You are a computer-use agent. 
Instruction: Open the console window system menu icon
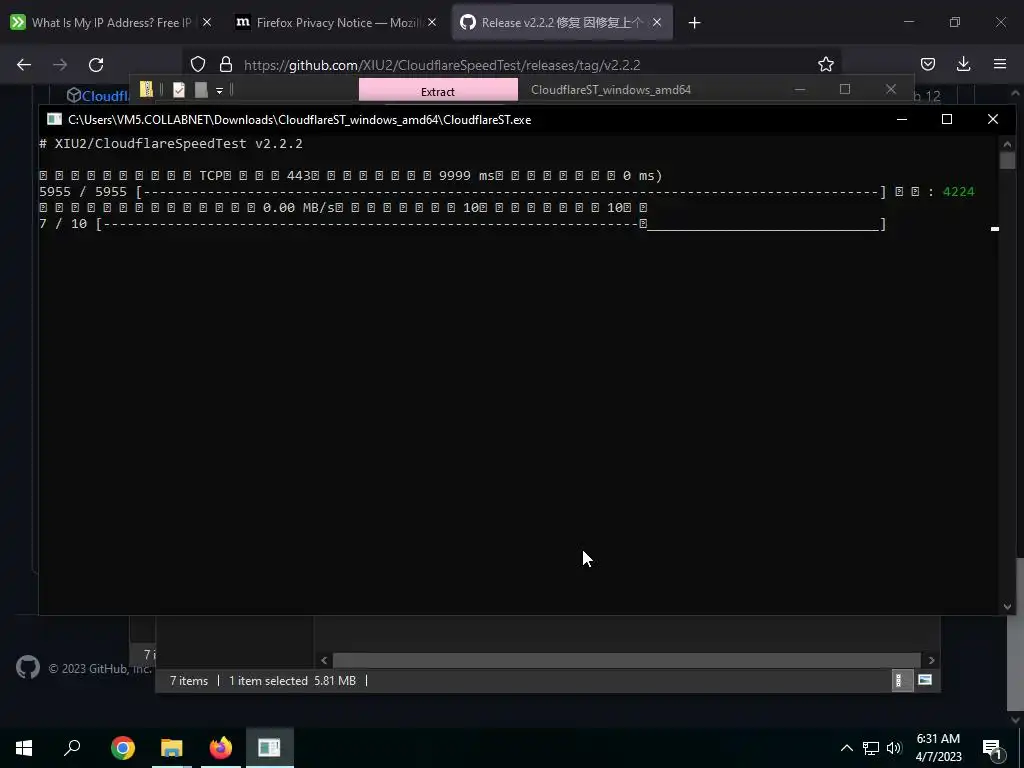(54, 119)
